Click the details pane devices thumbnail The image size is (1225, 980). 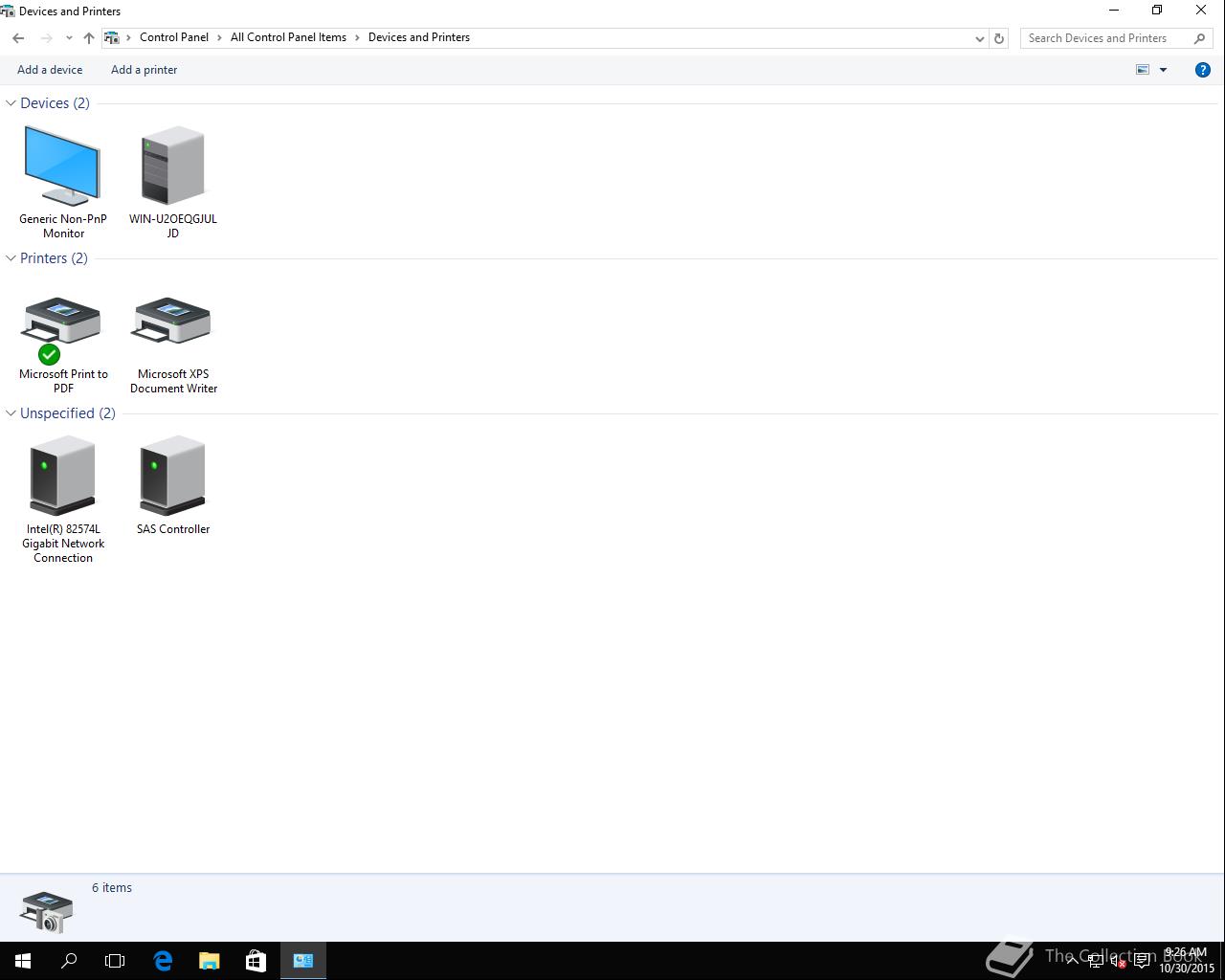tap(46, 911)
